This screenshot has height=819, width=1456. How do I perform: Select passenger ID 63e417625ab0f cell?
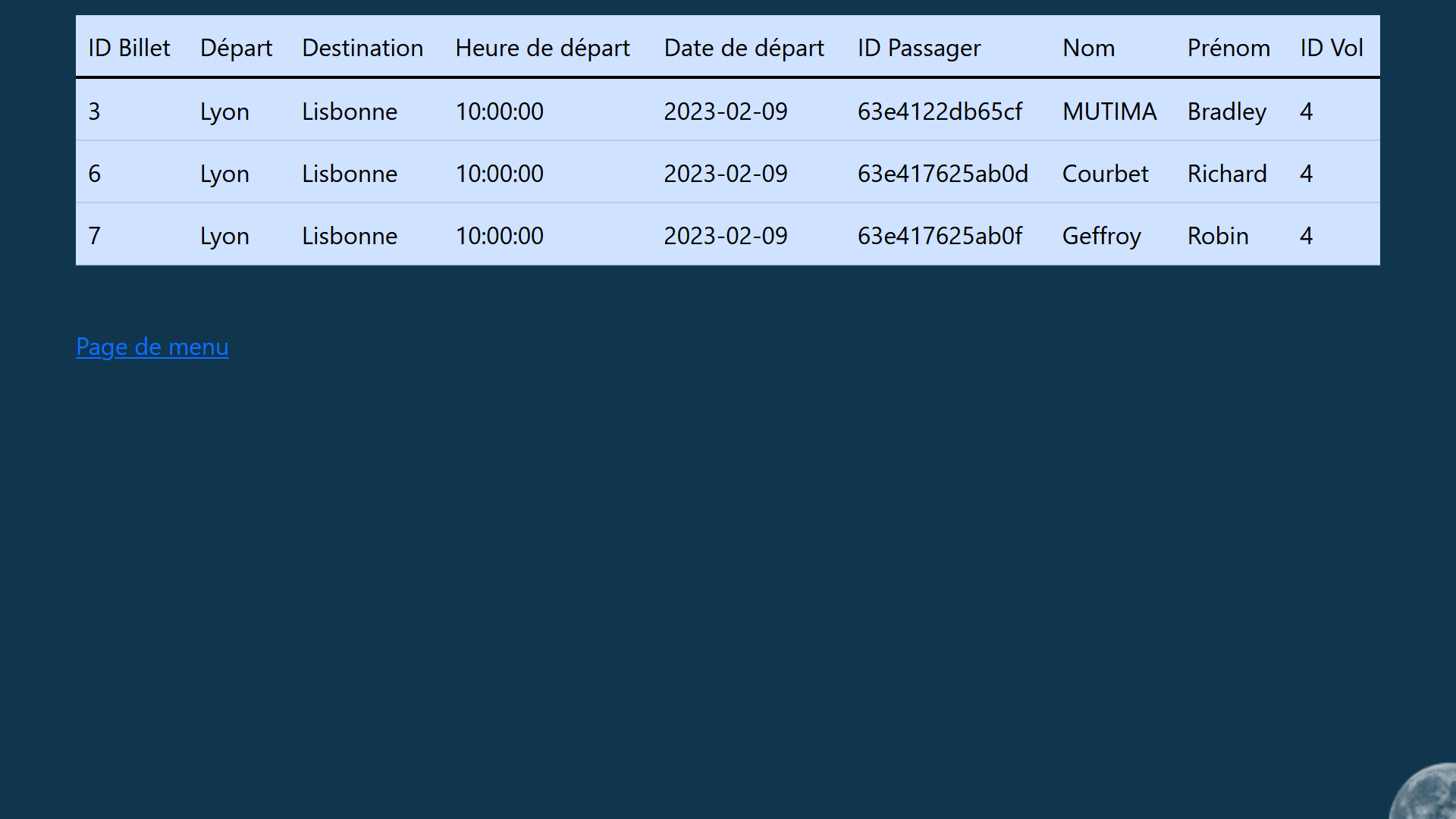click(x=940, y=236)
